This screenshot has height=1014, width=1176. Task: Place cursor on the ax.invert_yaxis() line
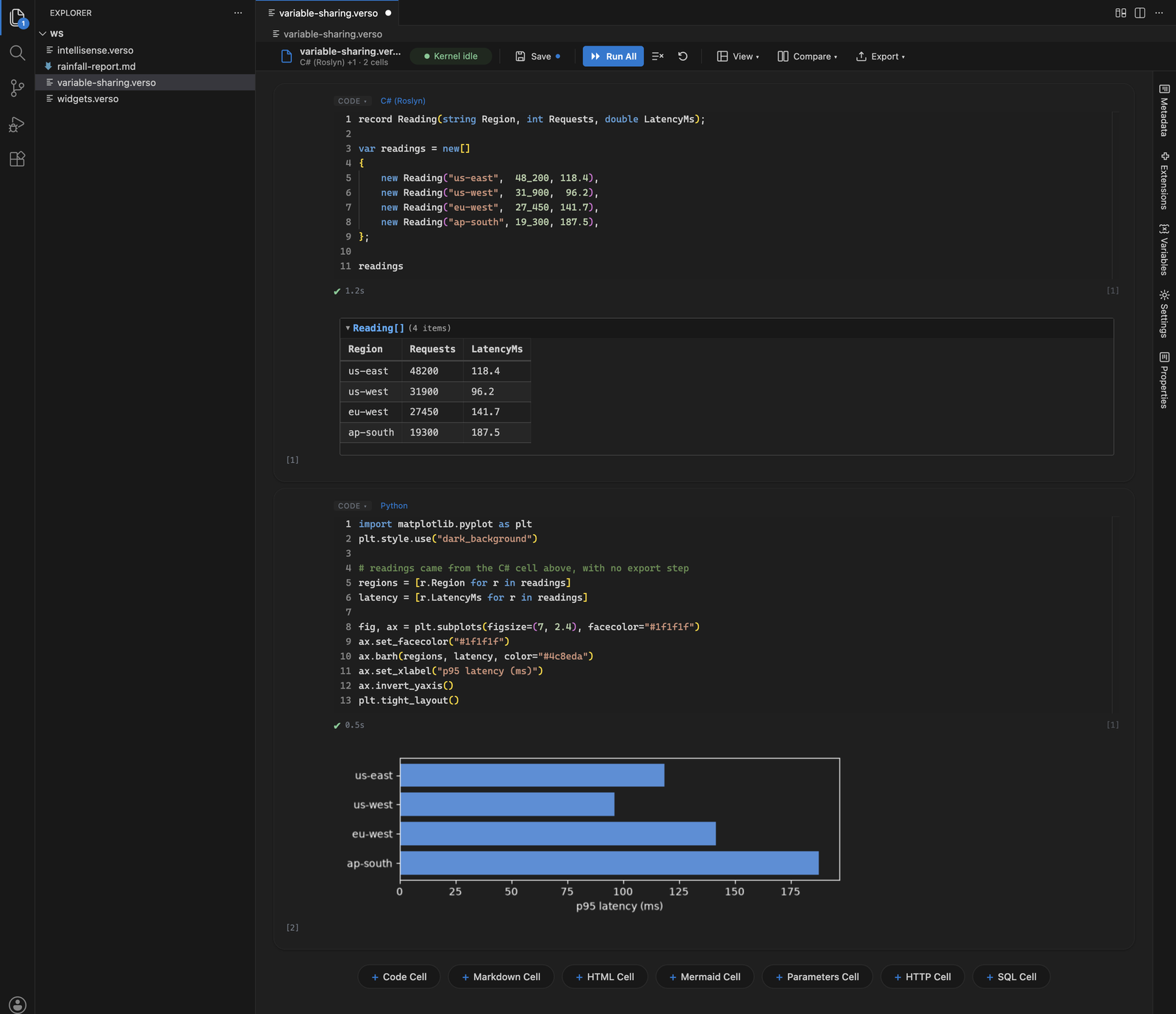point(406,686)
